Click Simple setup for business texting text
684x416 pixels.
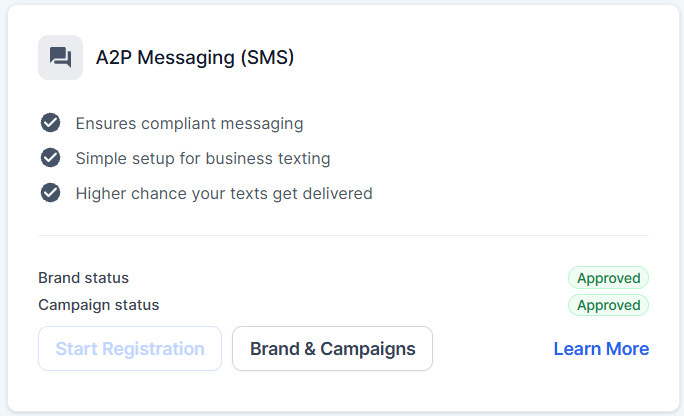tap(202, 159)
